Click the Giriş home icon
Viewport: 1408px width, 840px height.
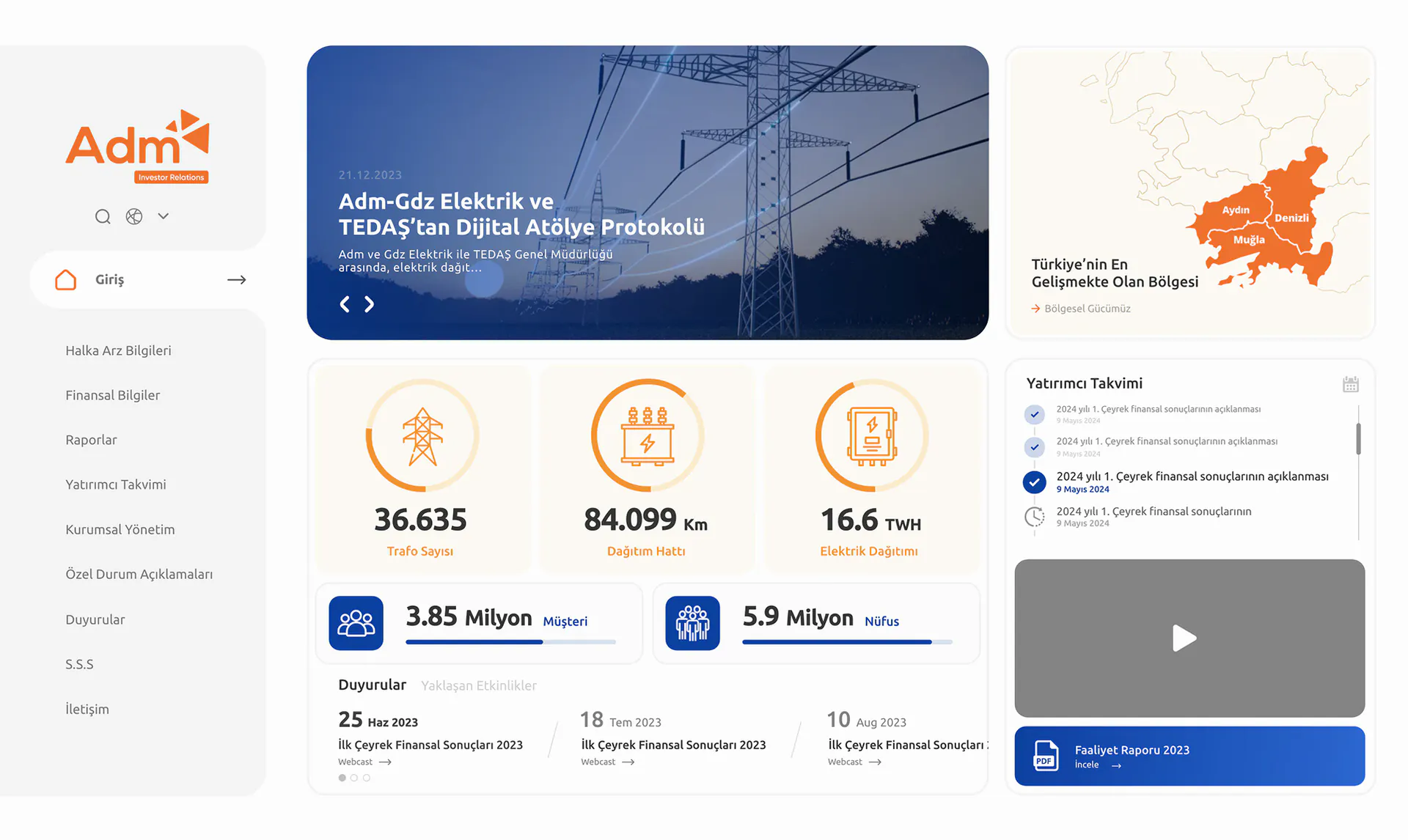pyautogui.click(x=66, y=279)
